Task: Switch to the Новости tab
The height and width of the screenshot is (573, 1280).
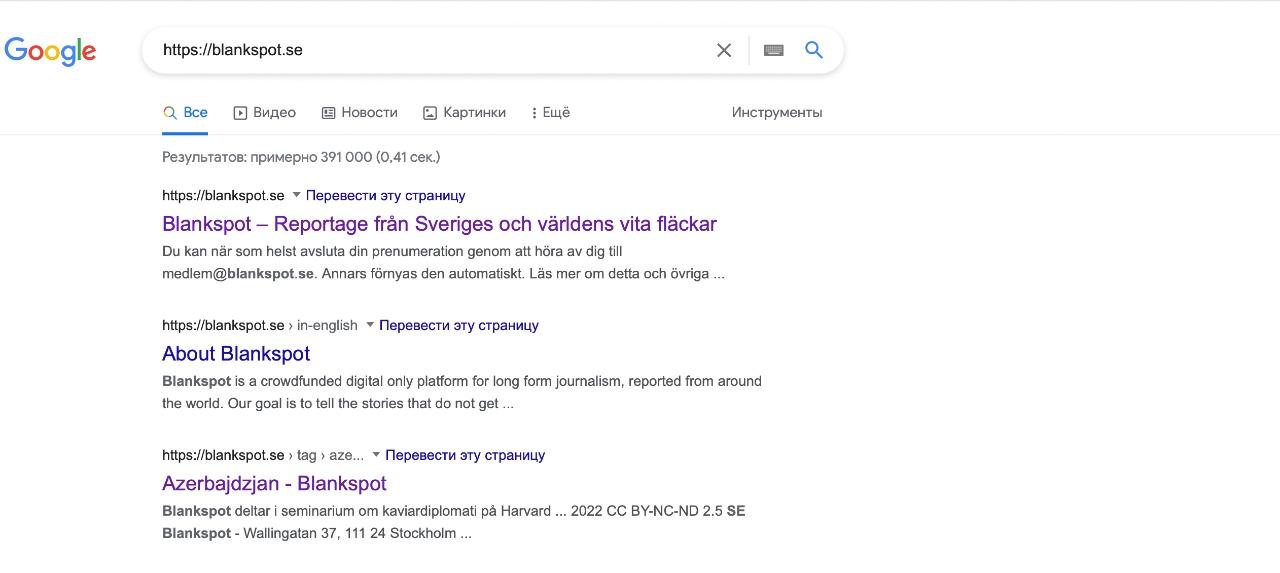Action: click(359, 113)
